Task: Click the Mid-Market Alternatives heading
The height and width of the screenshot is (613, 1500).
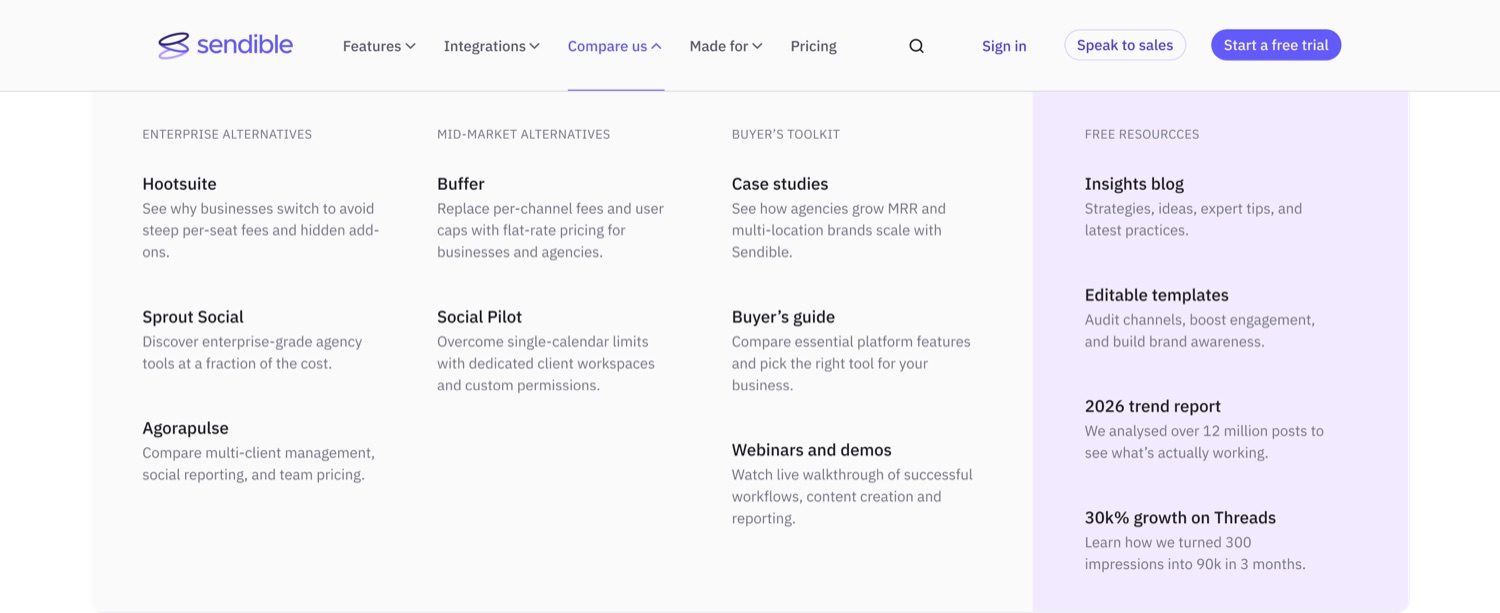Action: tap(523, 134)
